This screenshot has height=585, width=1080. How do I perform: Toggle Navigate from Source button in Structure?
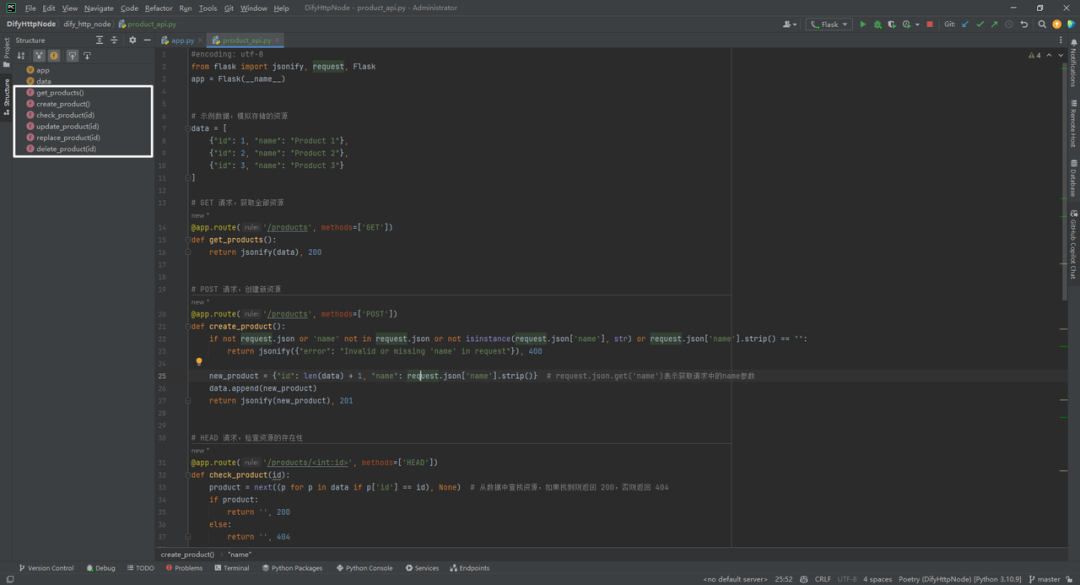(x=87, y=56)
